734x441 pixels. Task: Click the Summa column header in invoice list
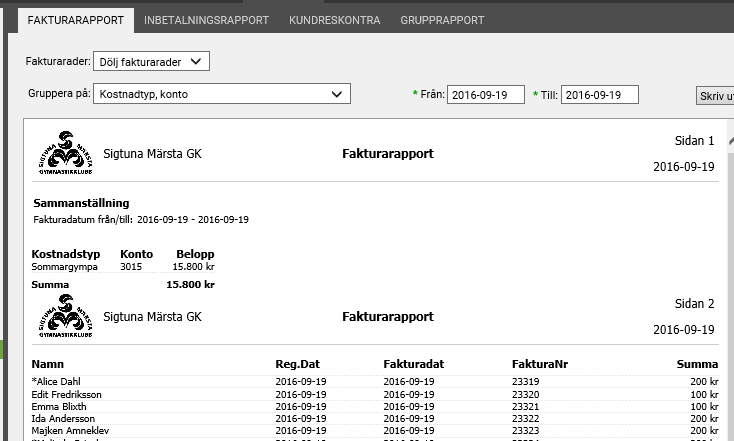697,364
